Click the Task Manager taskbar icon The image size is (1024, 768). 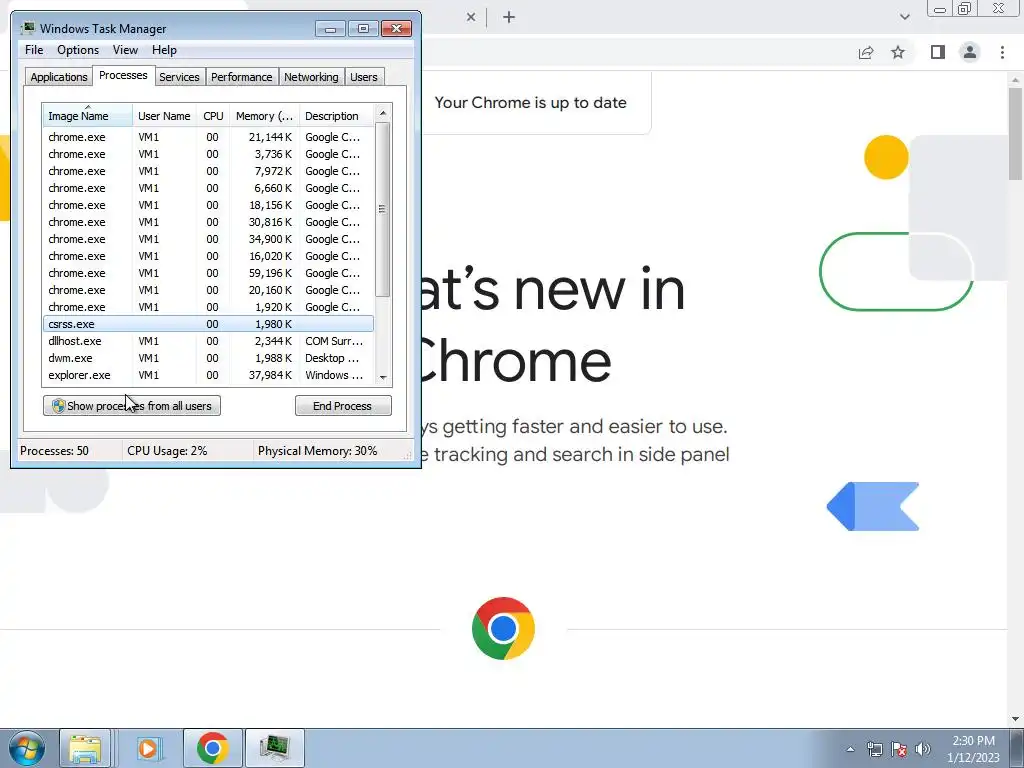tap(274, 748)
